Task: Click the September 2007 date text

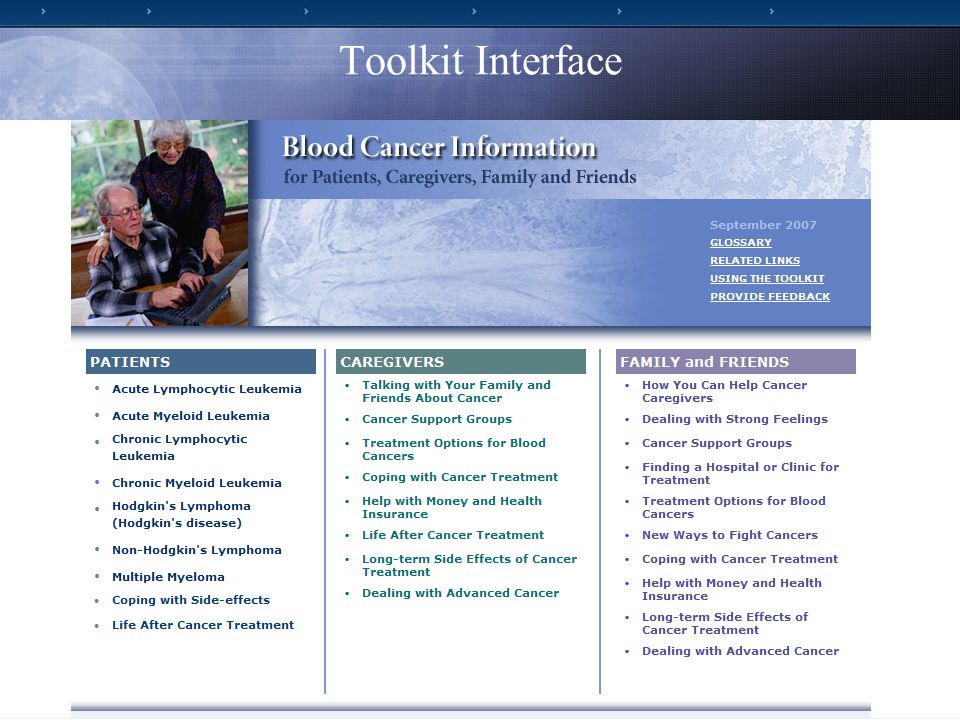Action: (763, 225)
